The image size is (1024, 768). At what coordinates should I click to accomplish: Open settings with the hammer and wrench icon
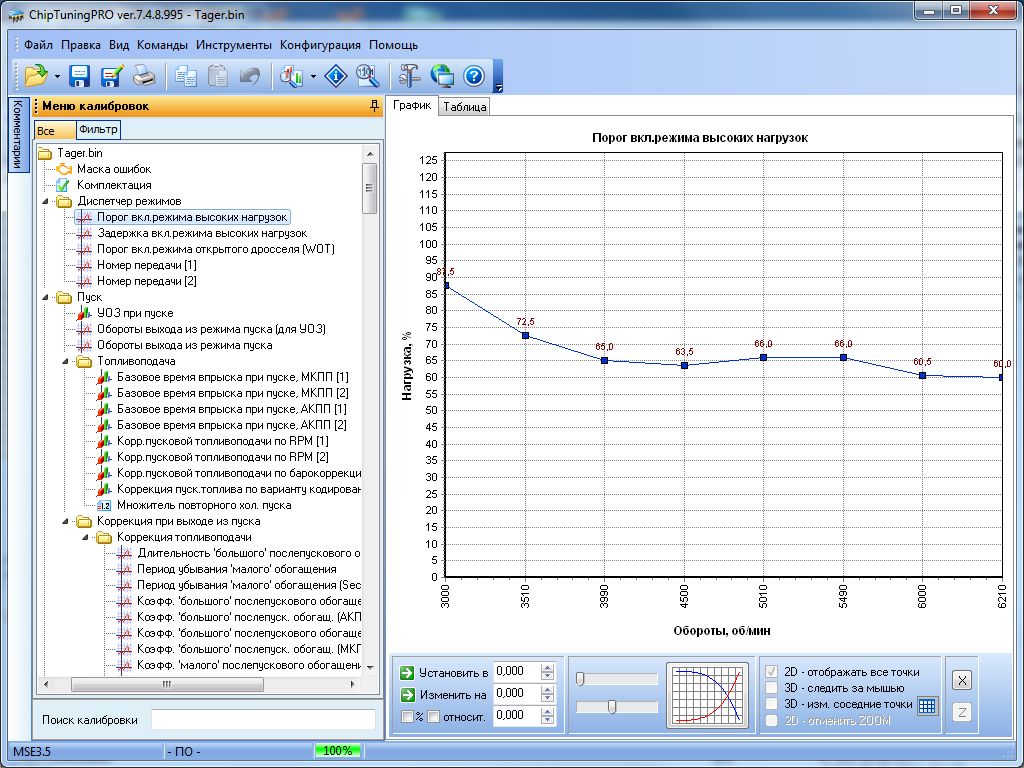pyautogui.click(x=410, y=75)
